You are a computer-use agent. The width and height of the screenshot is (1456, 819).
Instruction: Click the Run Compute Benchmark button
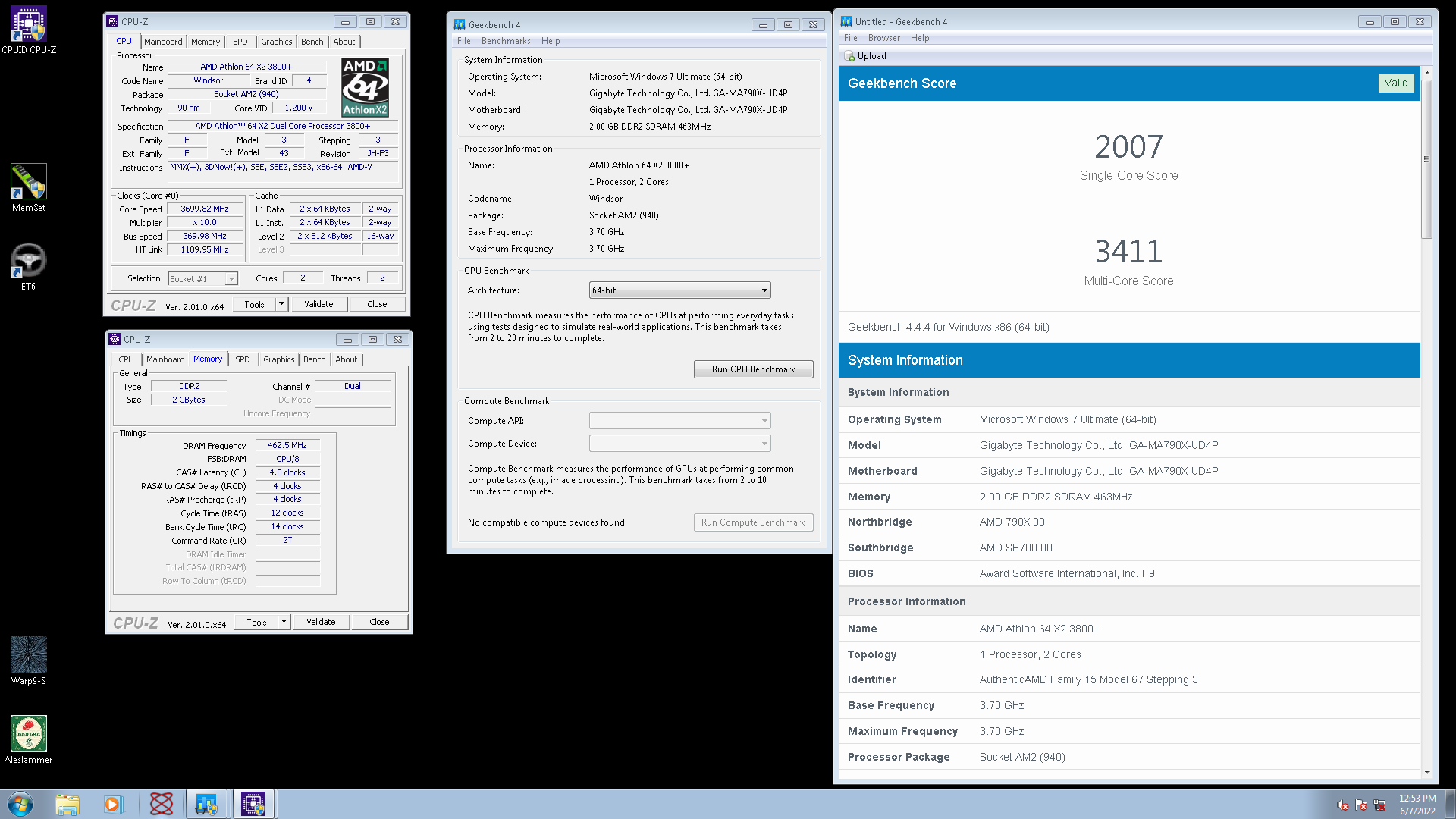[x=753, y=522]
